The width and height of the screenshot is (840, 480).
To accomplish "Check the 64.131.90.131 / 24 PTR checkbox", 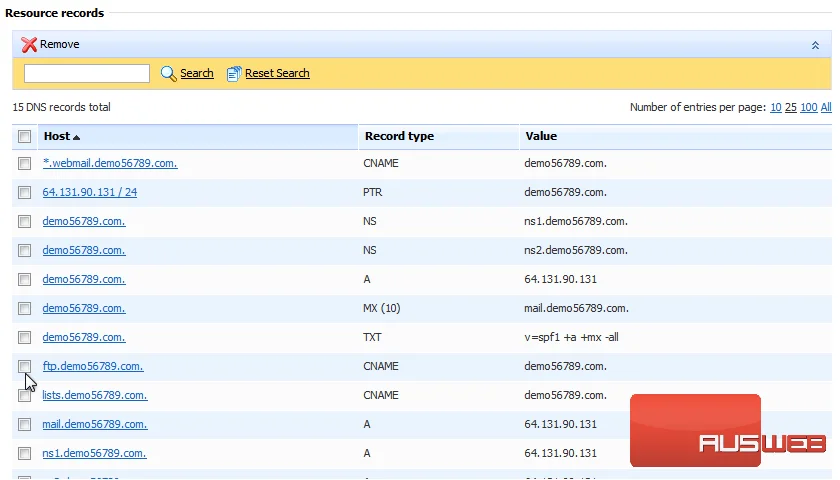I will (25, 192).
